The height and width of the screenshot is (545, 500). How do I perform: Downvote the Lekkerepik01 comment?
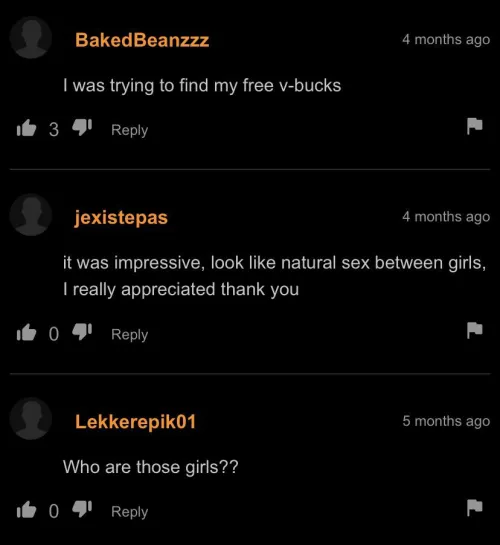pyautogui.click(x=82, y=509)
